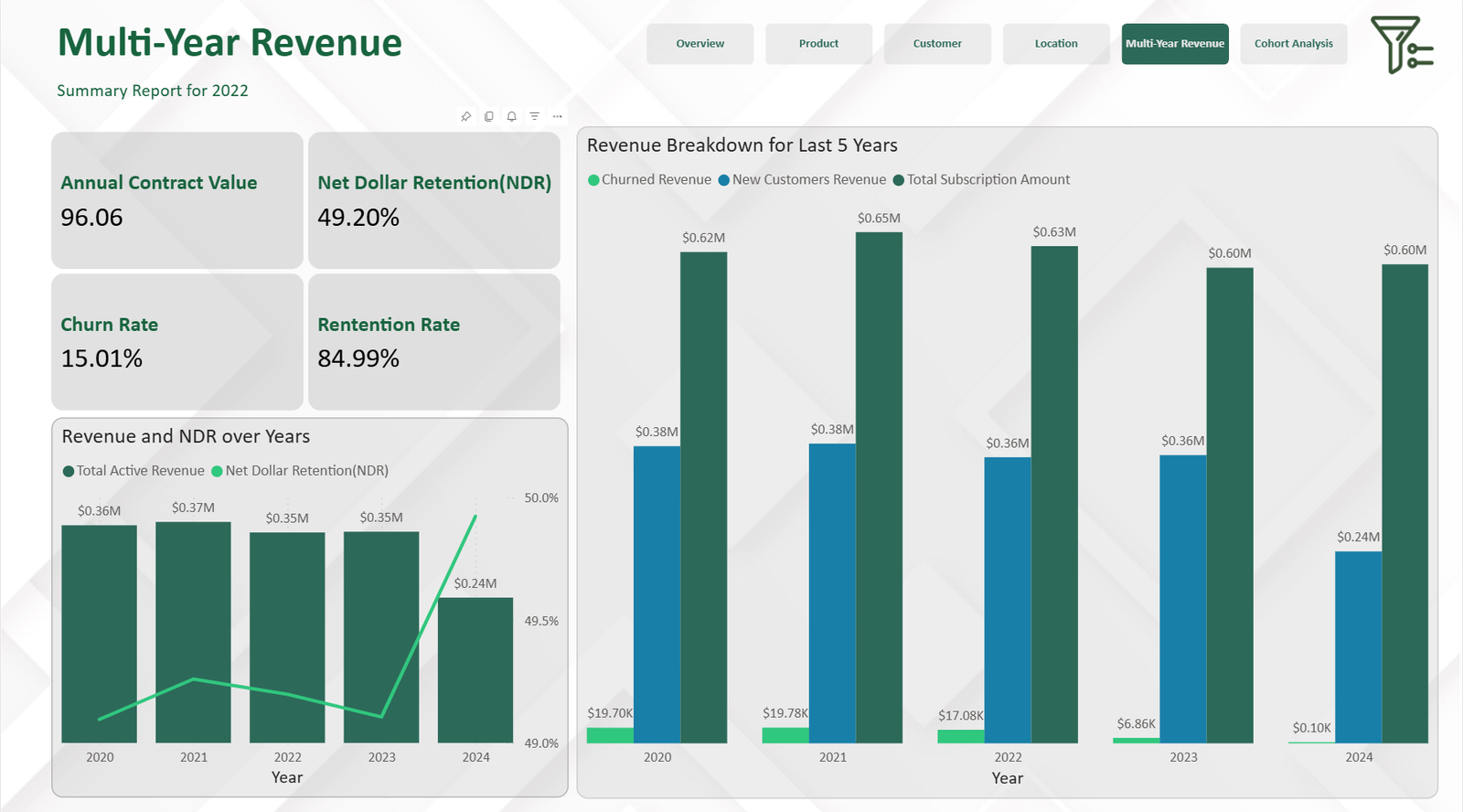Select the Multi-Year Revenue tab
The height and width of the screenshot is (812, 1463).
(x=1175, y=44)
